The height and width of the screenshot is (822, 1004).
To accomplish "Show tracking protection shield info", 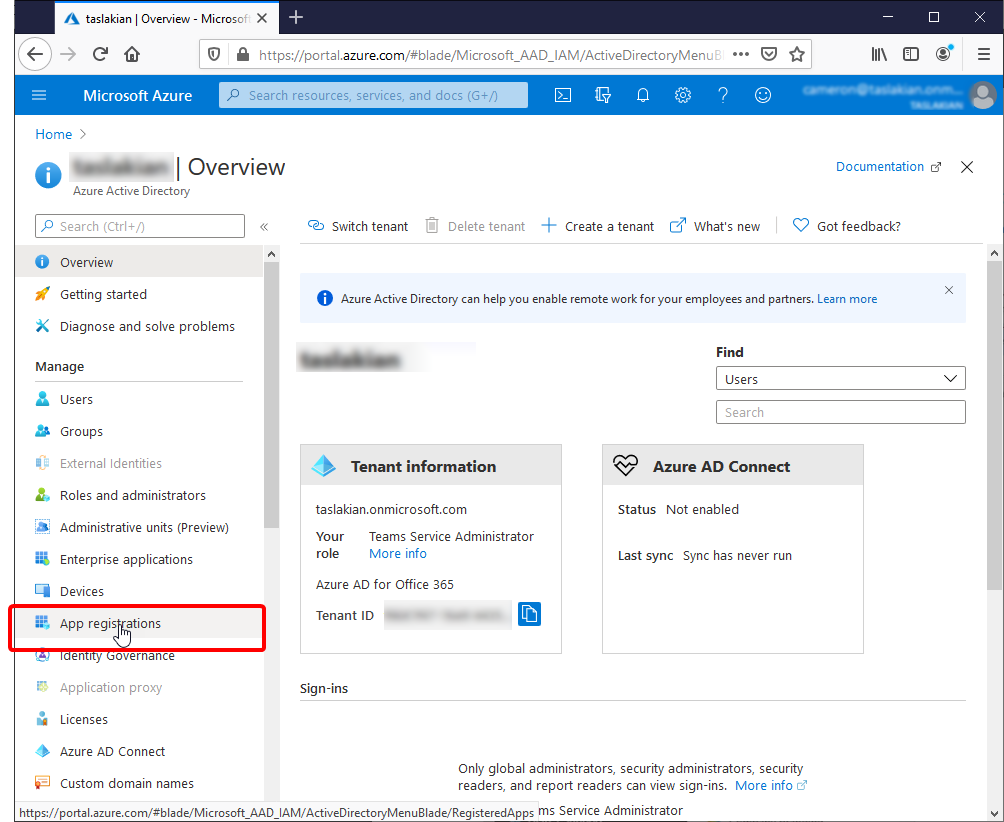I will (x=214, y=54).
